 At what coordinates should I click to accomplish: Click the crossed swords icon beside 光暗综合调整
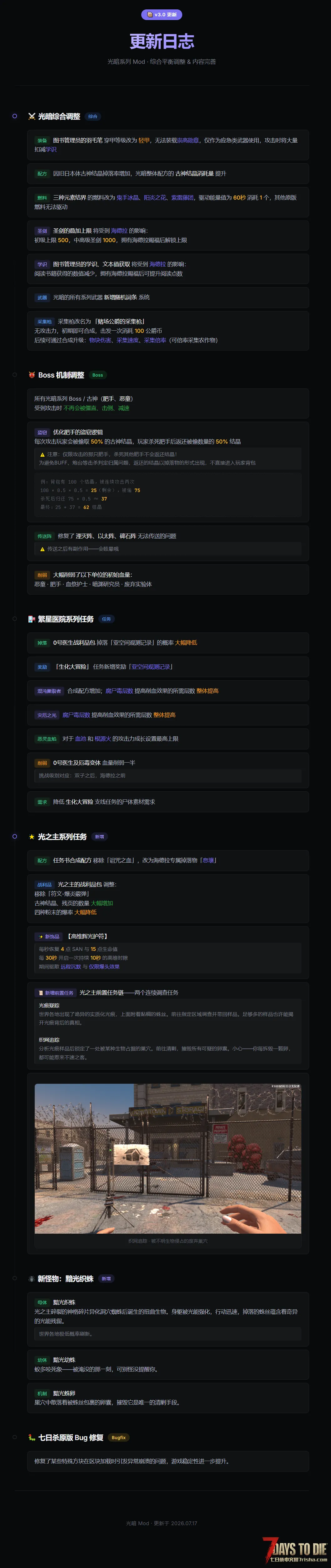(x=32, y=116)
